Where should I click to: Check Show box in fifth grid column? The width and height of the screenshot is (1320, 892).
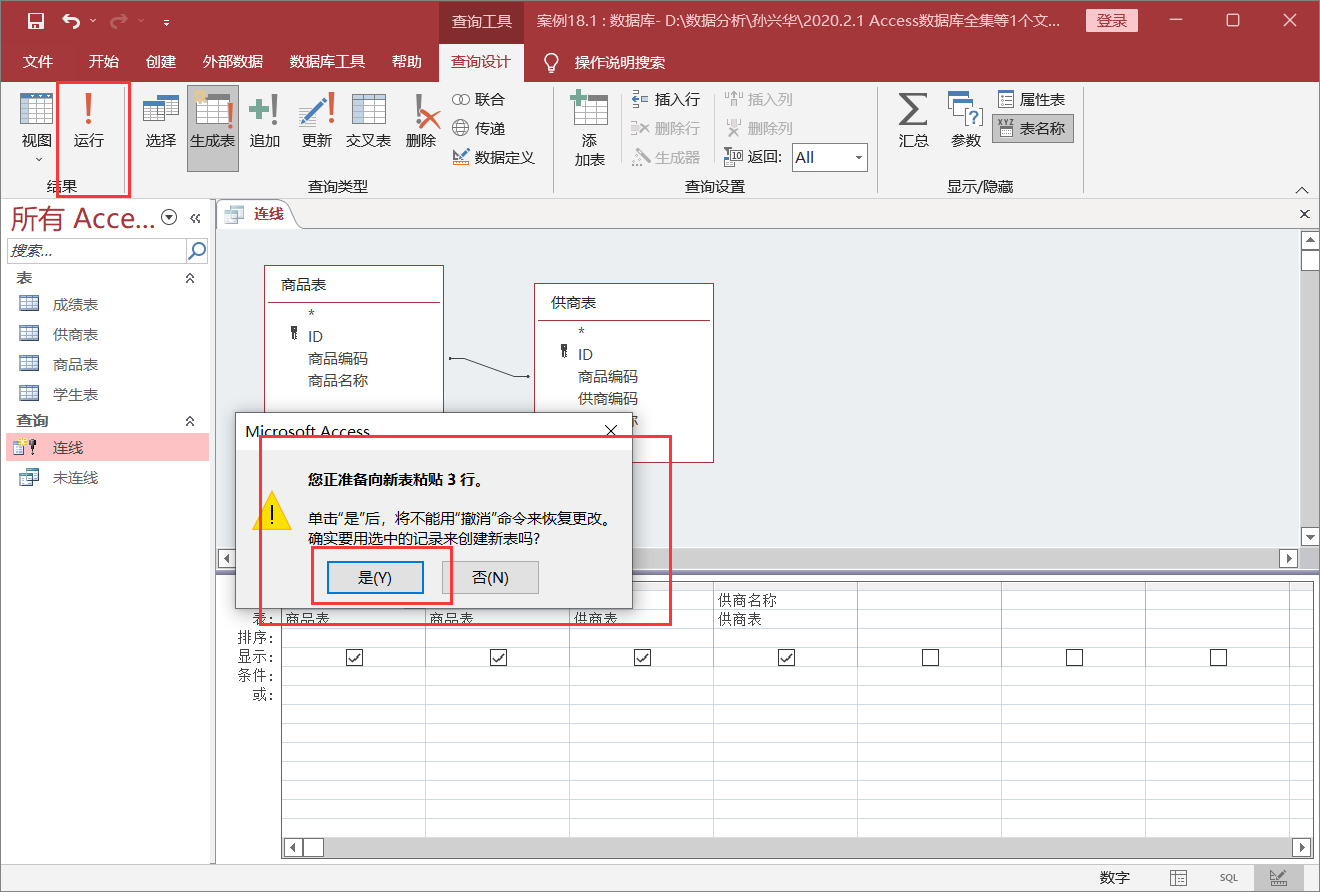click(930, 657)
